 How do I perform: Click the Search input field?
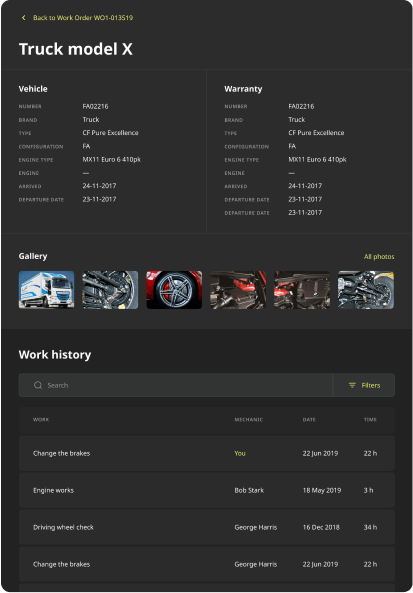[x=175, y=385]
